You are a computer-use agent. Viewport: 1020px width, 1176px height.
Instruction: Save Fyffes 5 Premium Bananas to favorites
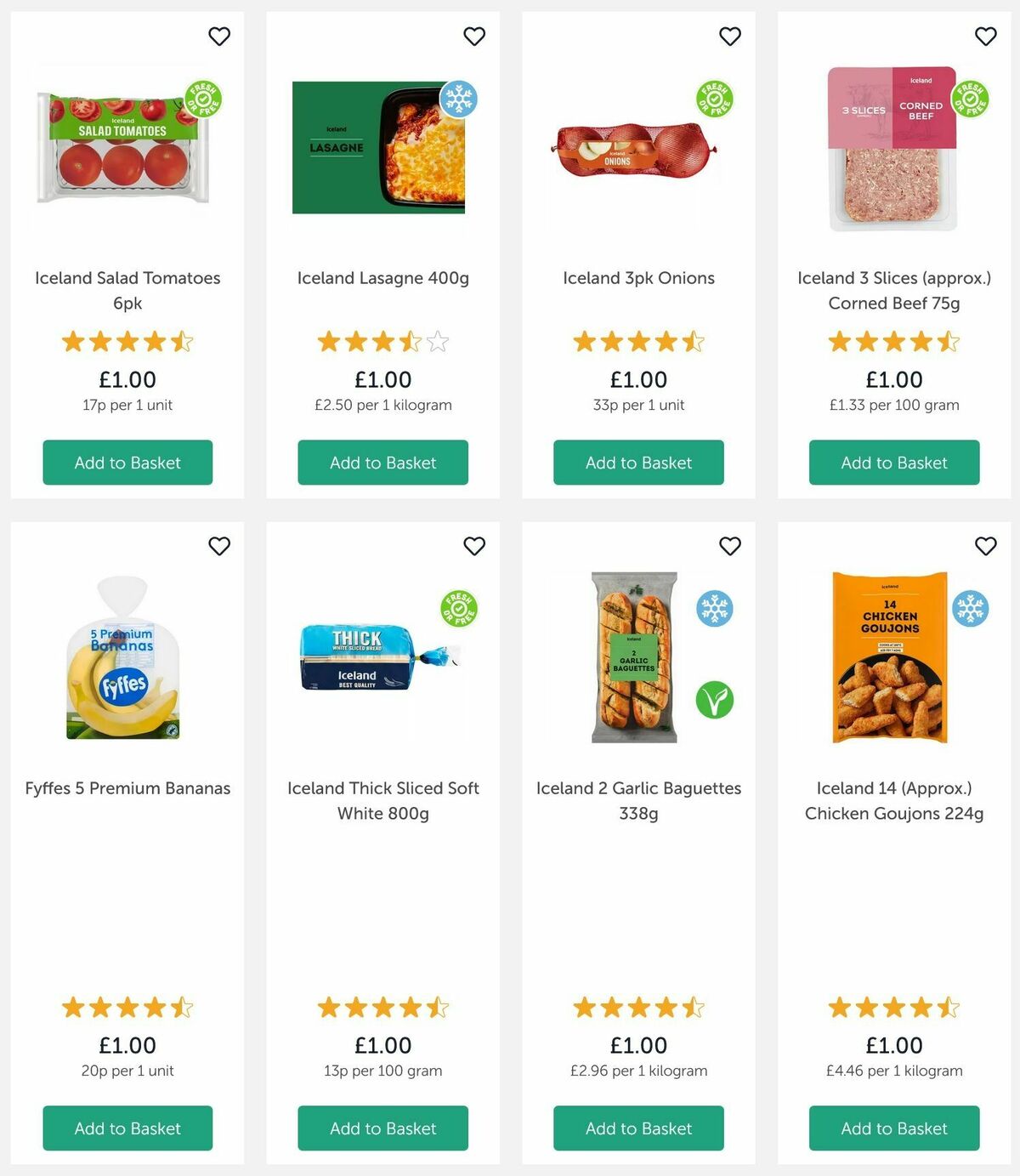tap(219, 546)
